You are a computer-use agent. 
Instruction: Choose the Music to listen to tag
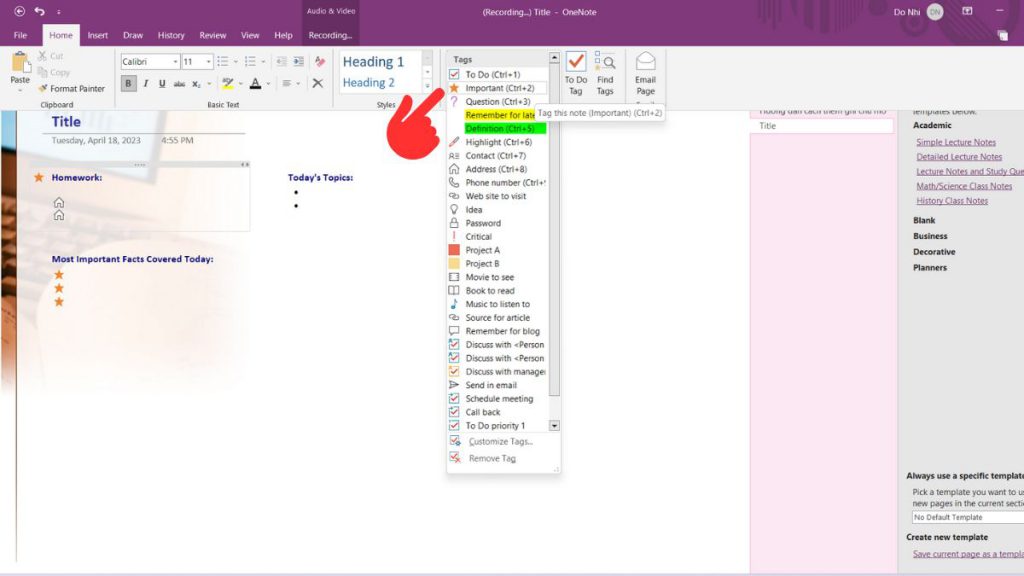pyautogui.click(x=497, y=304)
